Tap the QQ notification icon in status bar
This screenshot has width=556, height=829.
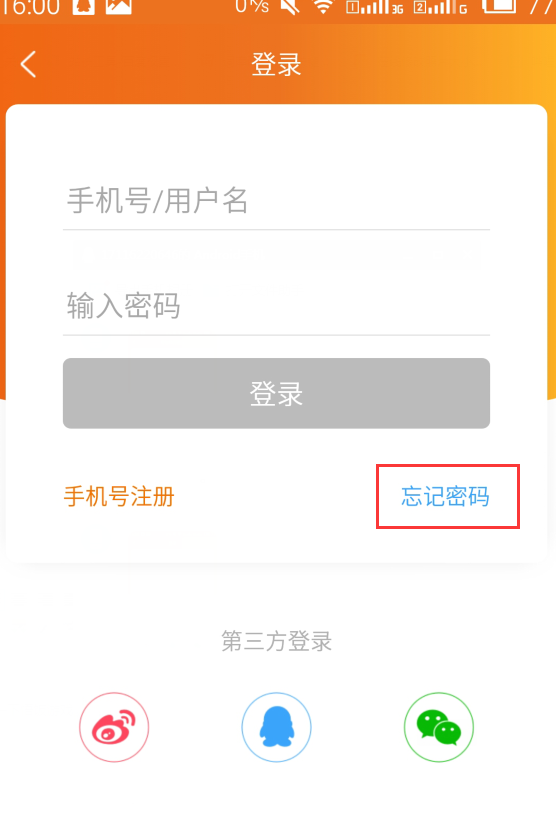click(x=84, y=7)
